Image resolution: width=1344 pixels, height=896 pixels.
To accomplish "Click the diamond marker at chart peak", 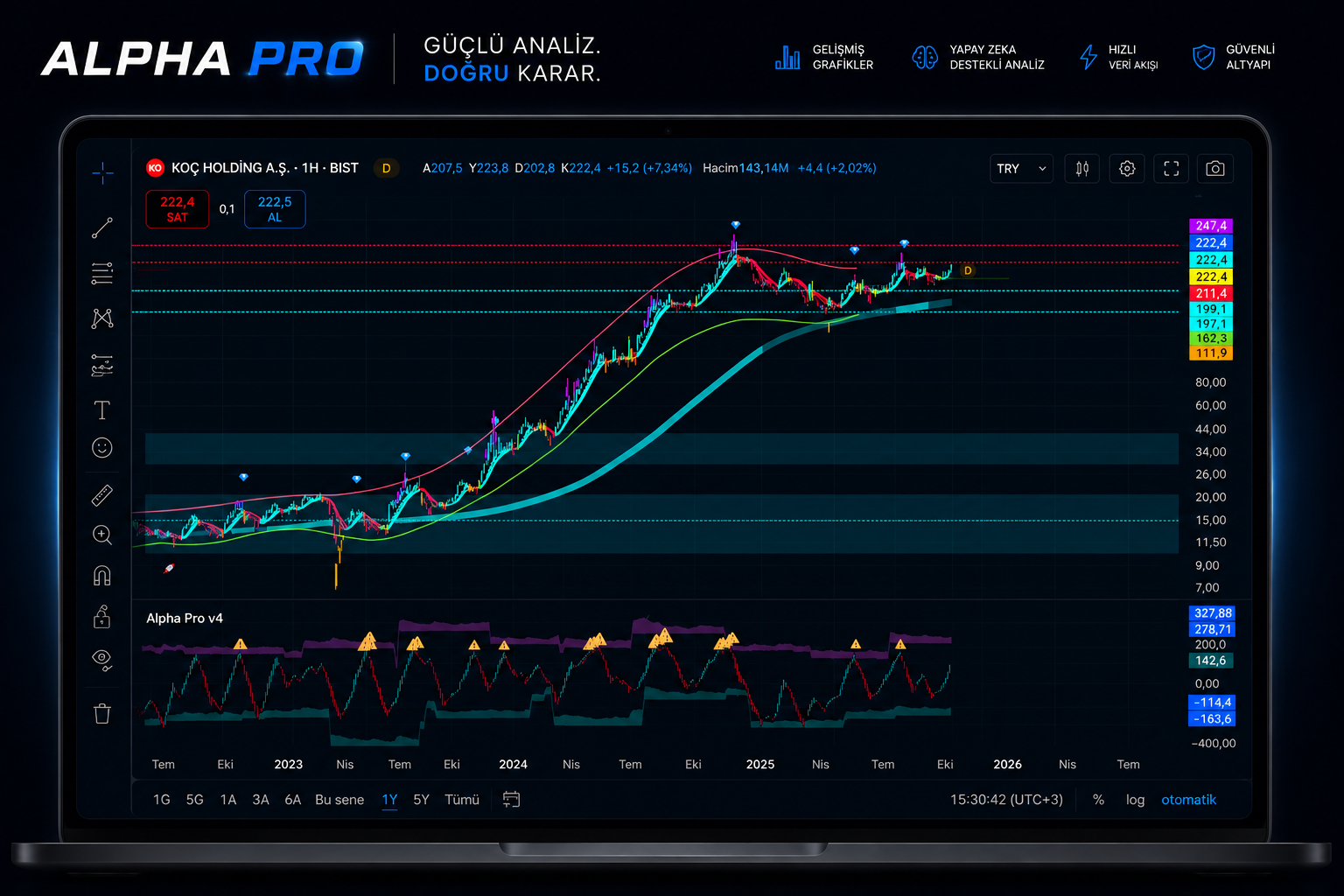I will pyautogui.click(x=736, y=226).
